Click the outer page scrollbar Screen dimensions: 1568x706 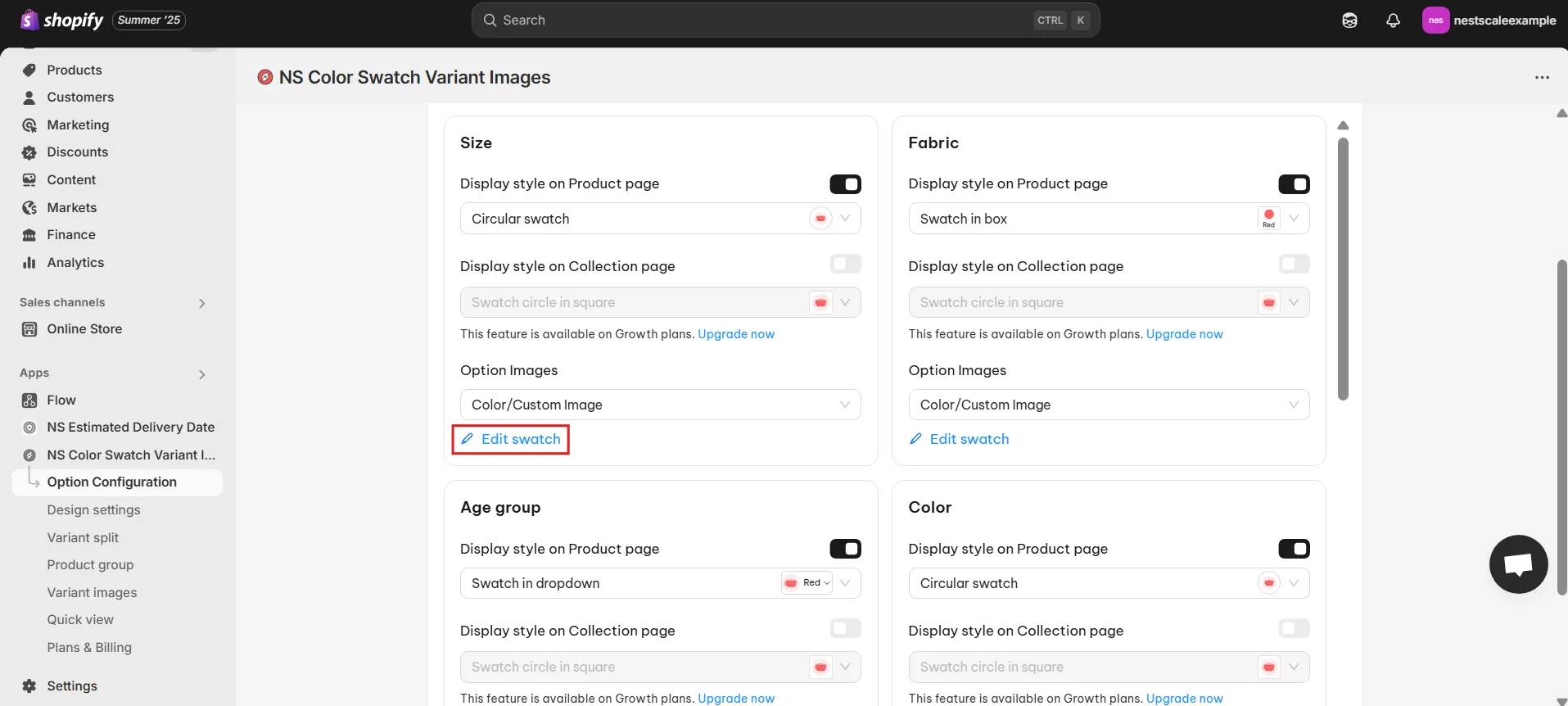1561,427
